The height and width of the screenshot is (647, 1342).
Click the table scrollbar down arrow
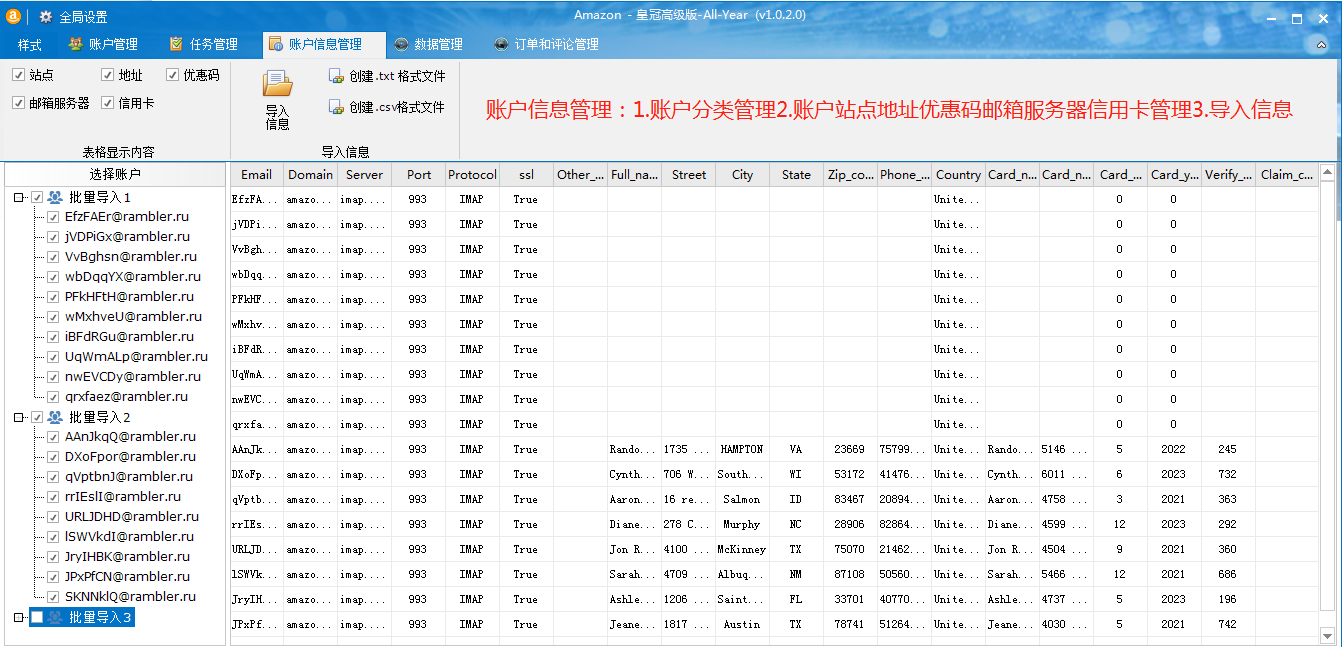pos(1326,634)
